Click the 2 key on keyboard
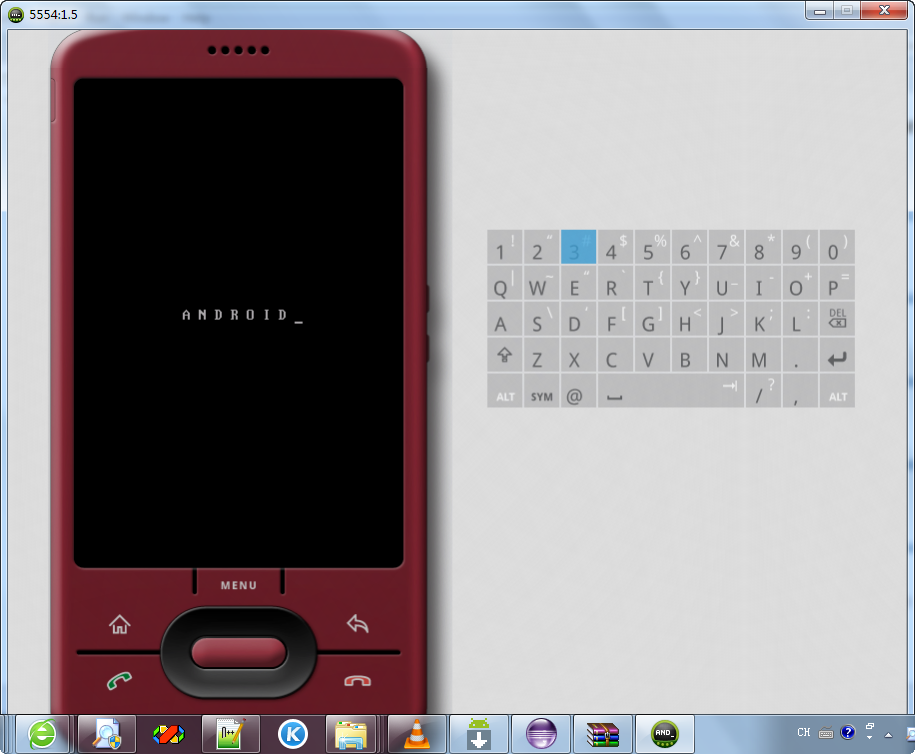The width and height of the screenshot is (915, 754). [x=542, y=247]
